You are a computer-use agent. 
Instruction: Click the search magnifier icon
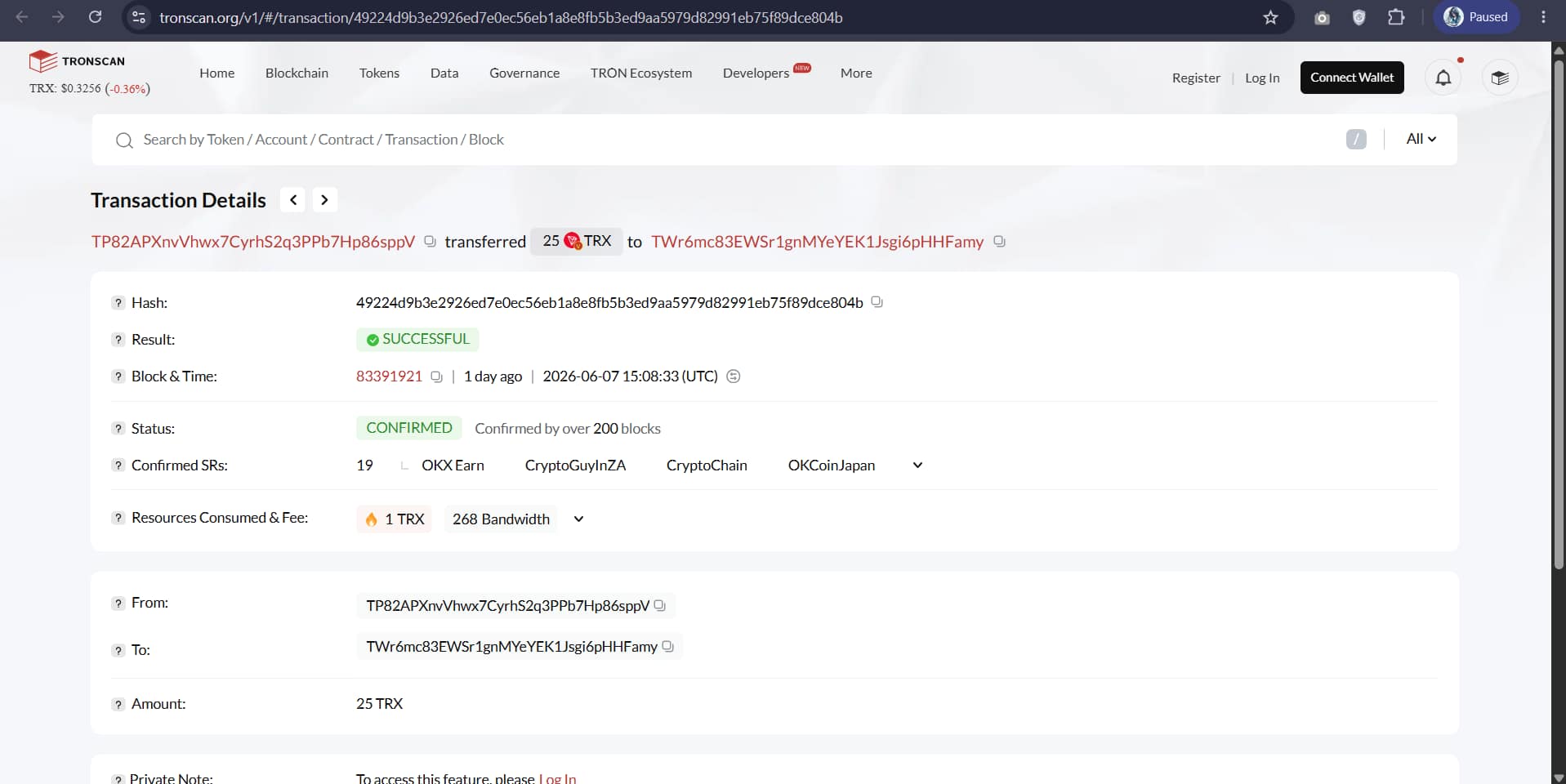124,140
